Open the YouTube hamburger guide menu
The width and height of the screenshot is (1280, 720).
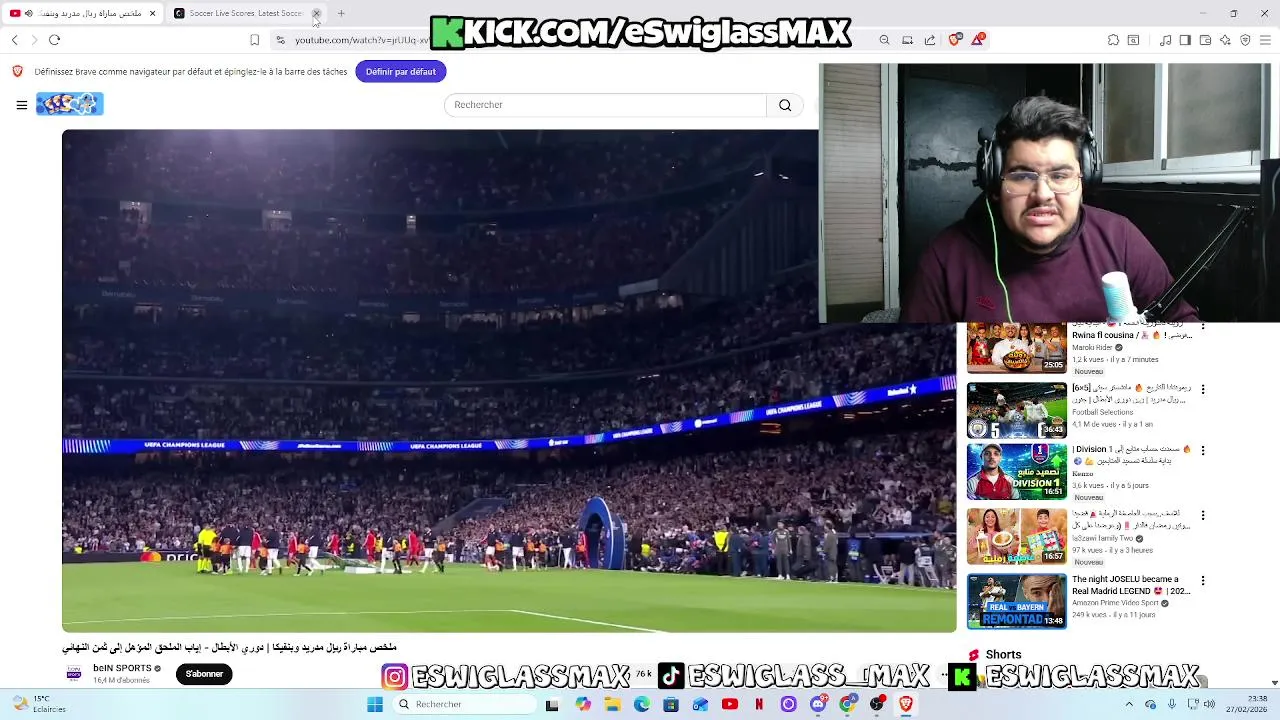[x=21, y=104]
